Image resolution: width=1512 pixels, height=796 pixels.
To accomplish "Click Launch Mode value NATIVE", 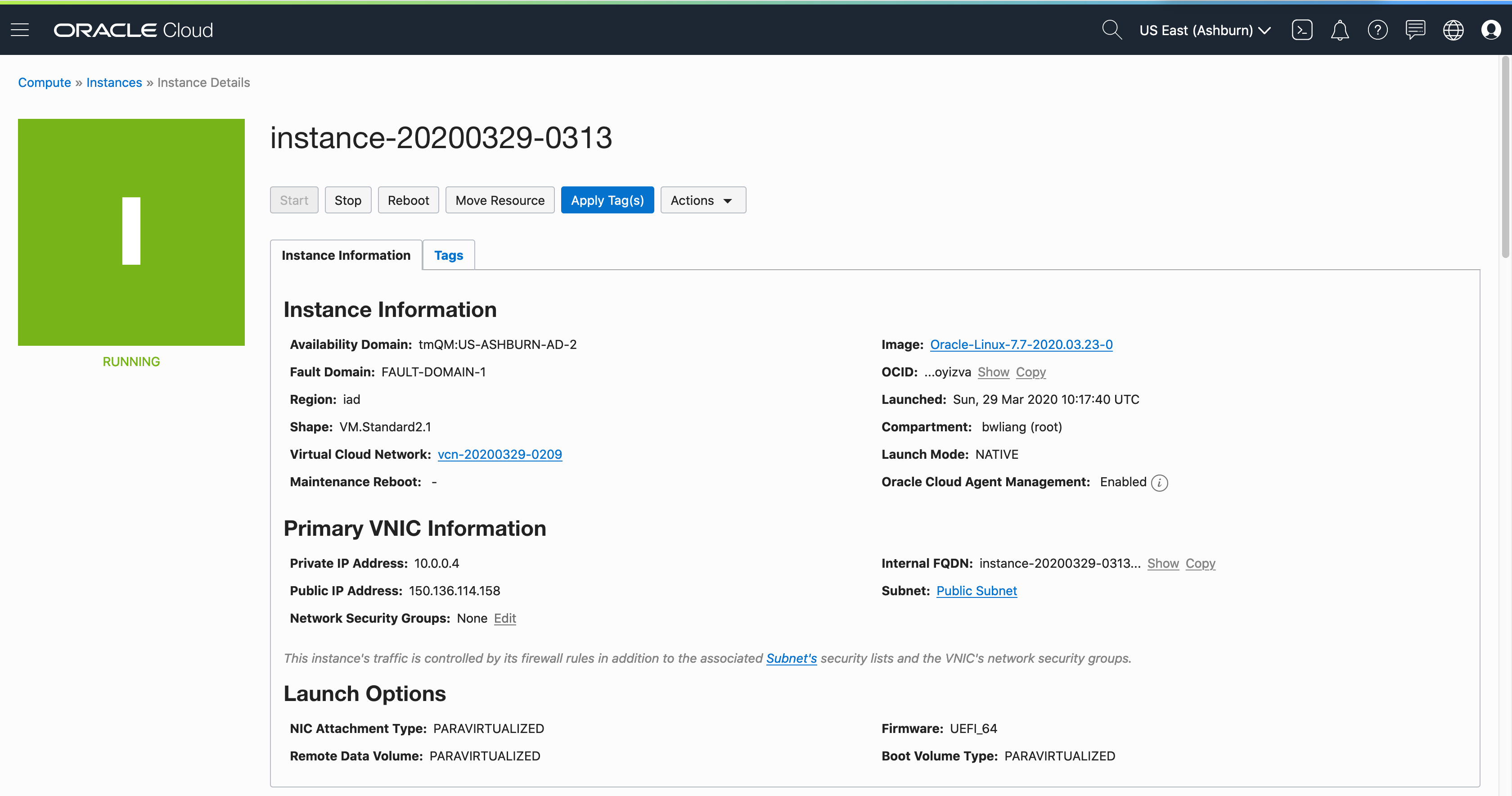I will point(997,454).
